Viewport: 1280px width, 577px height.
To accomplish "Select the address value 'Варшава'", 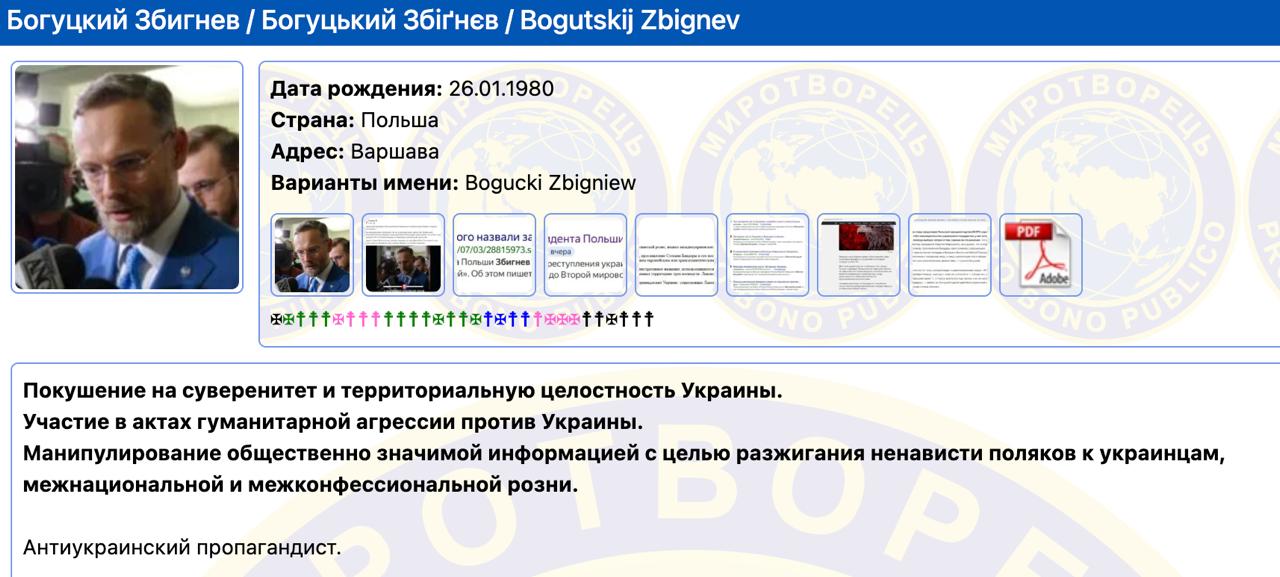I will [x=394, y=152].
